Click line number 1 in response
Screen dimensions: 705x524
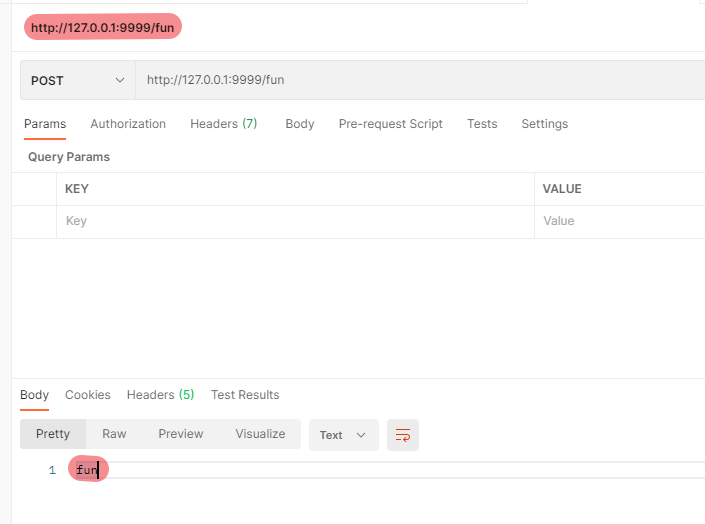tap(52, 470)
